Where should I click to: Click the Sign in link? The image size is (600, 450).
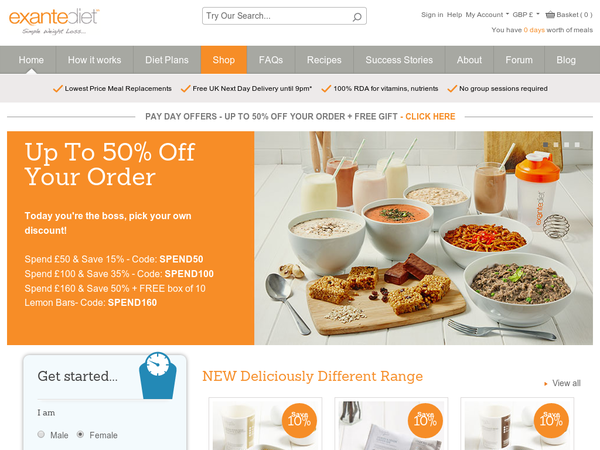[x=432, y=15]
